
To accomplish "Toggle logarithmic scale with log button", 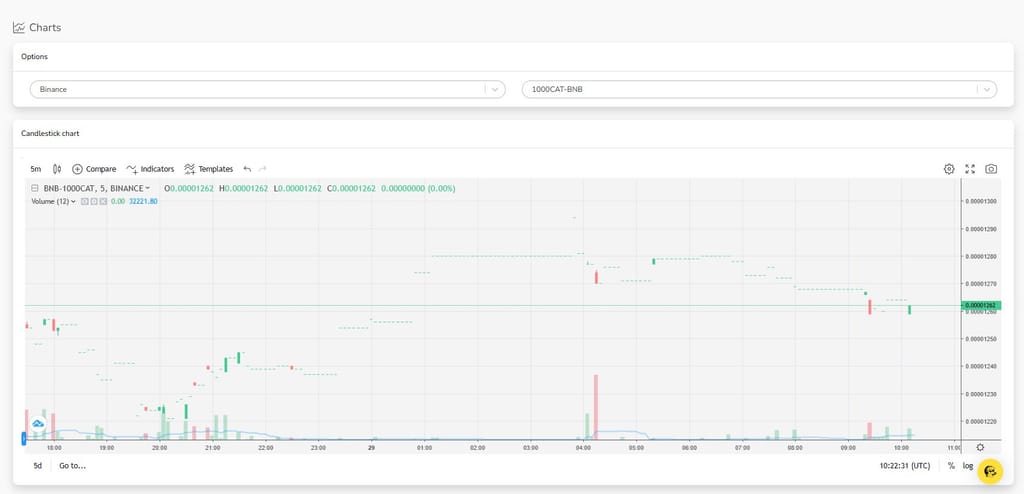I will [968, 466].
